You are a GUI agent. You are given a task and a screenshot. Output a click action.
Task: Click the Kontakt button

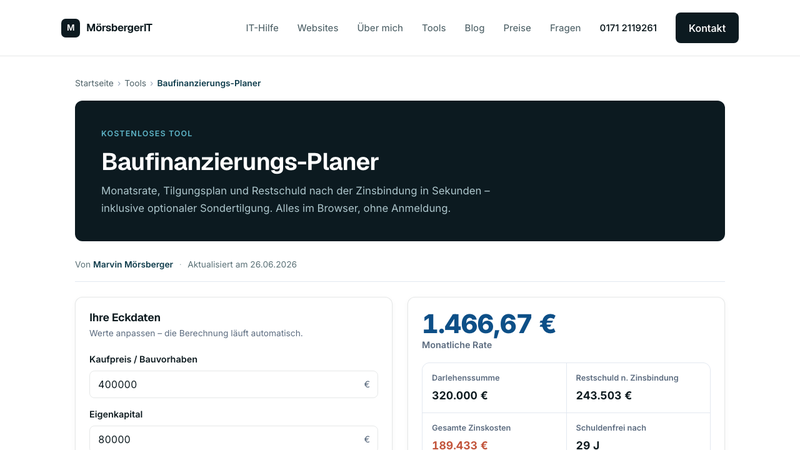[707, 28]
